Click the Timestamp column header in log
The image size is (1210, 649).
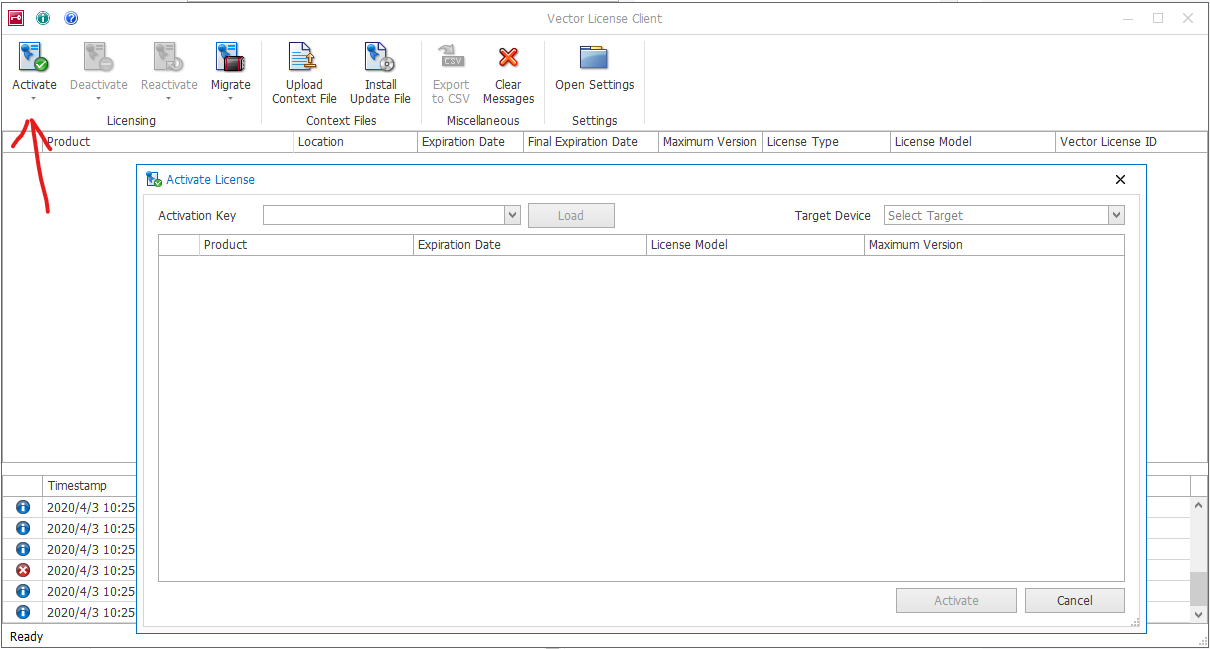tap(90, 486)
